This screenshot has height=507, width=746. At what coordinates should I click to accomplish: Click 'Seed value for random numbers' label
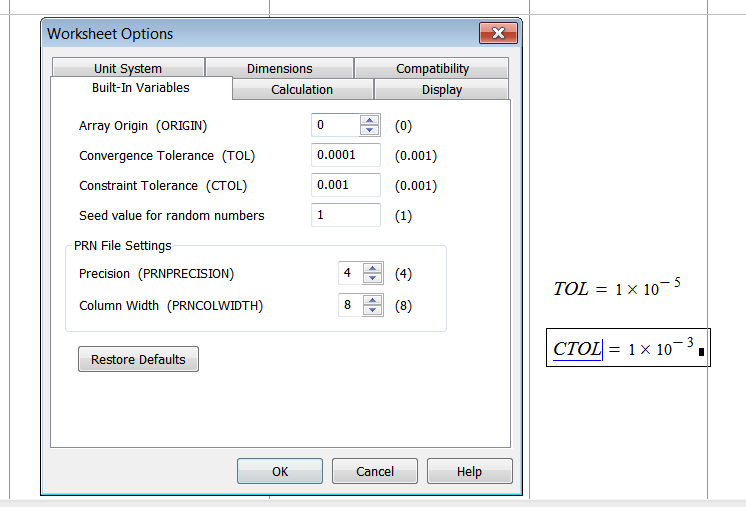[x=172, y=215]
